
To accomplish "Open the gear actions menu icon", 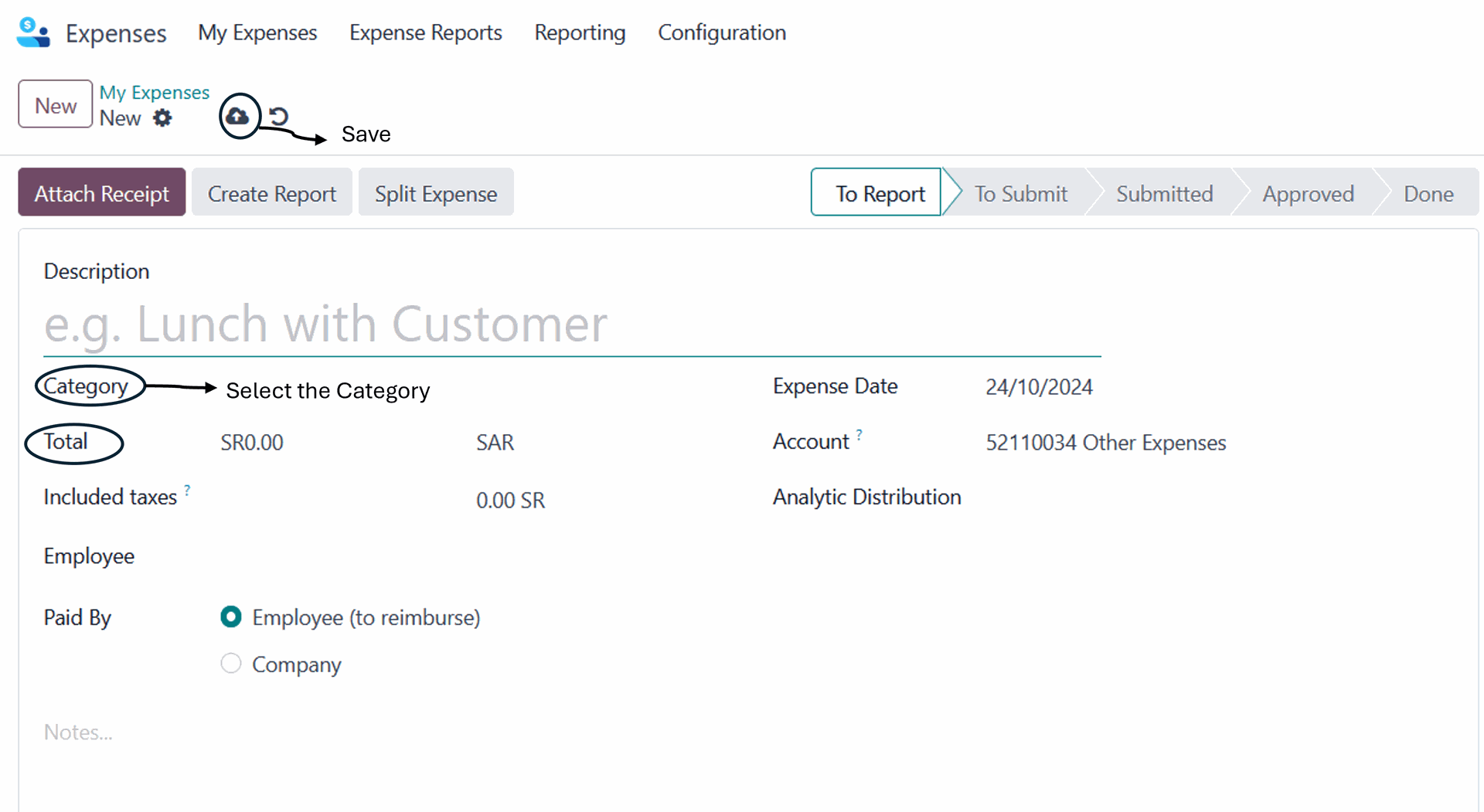I will 162,118.
